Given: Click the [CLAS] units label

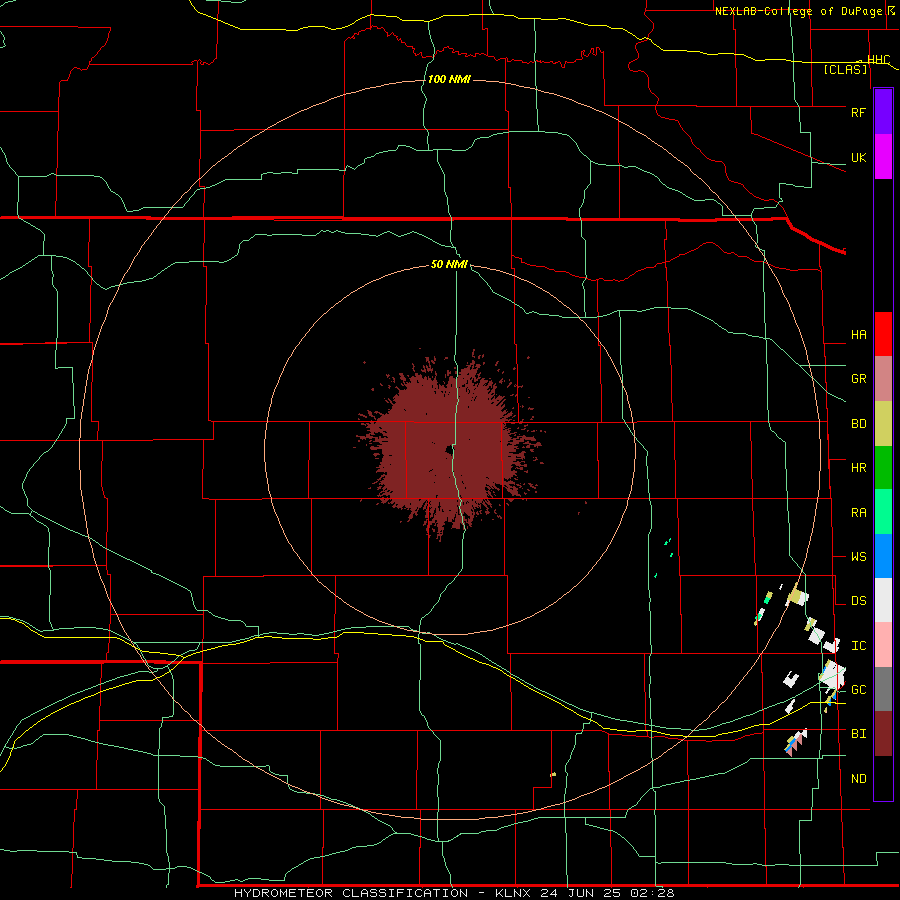Looking at the screenshot, I should [845, 69].
